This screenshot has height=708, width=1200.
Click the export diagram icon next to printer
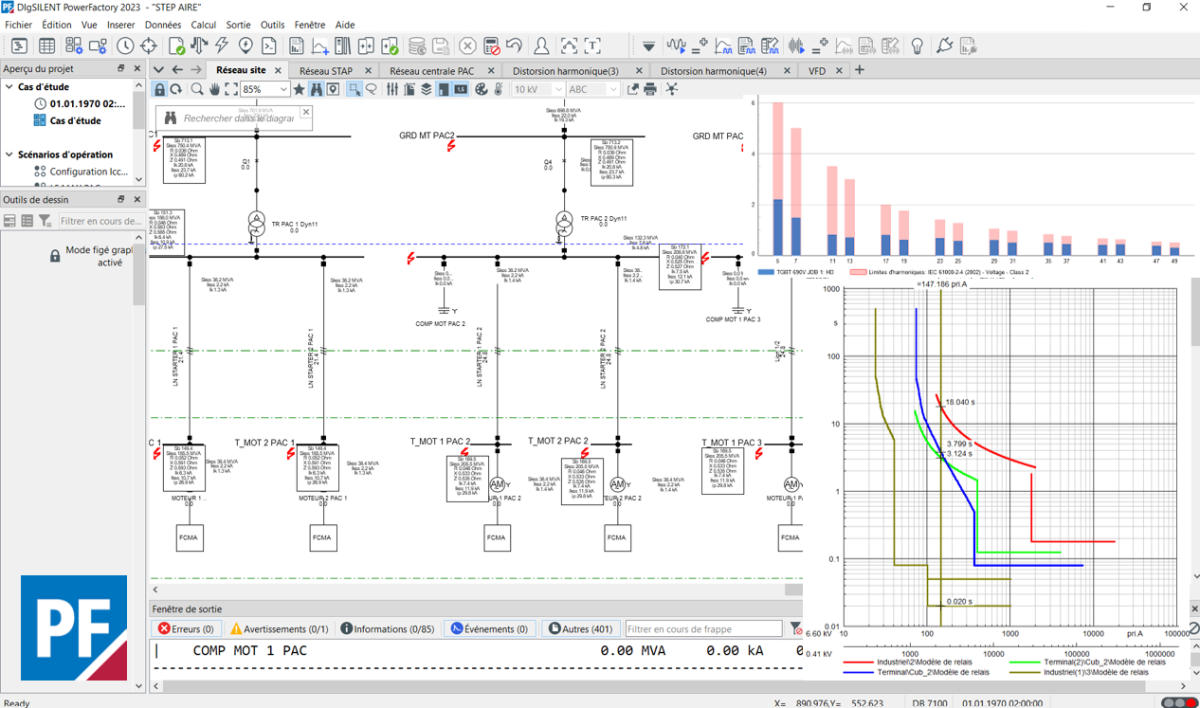click(x=633, y=89)
